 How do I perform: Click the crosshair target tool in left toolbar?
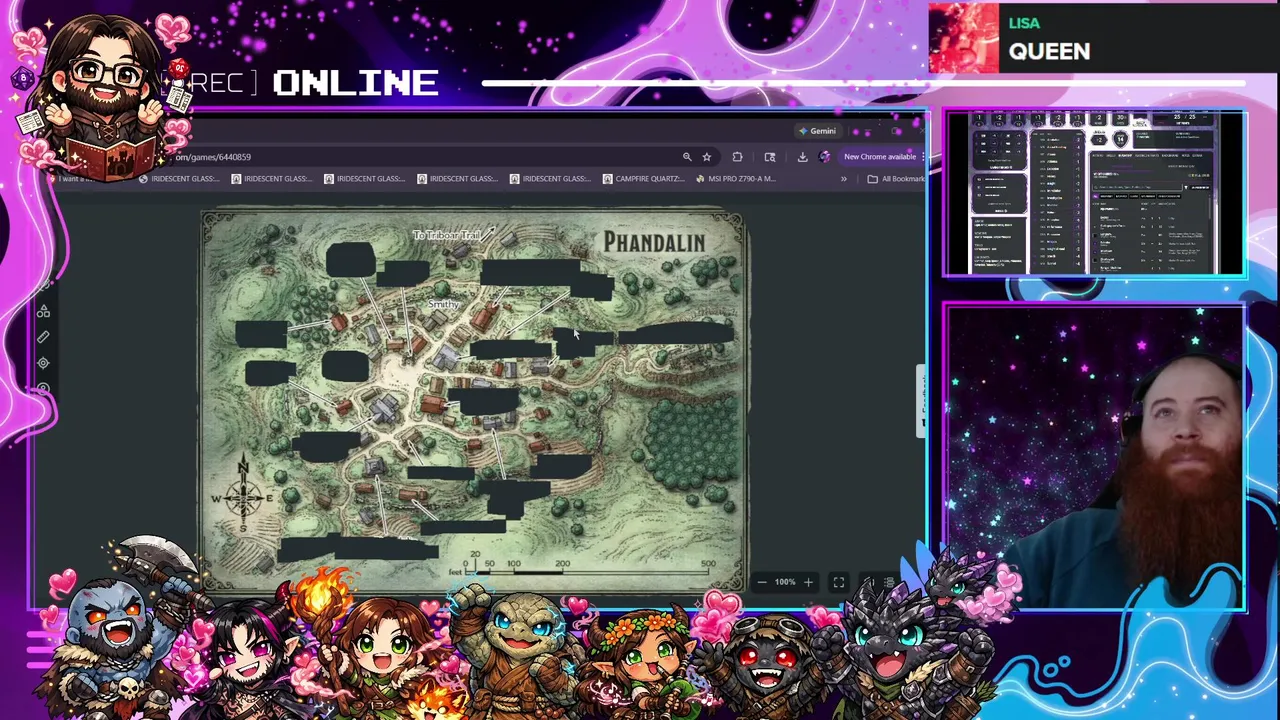pyautogui.click(x=43, y=363)
